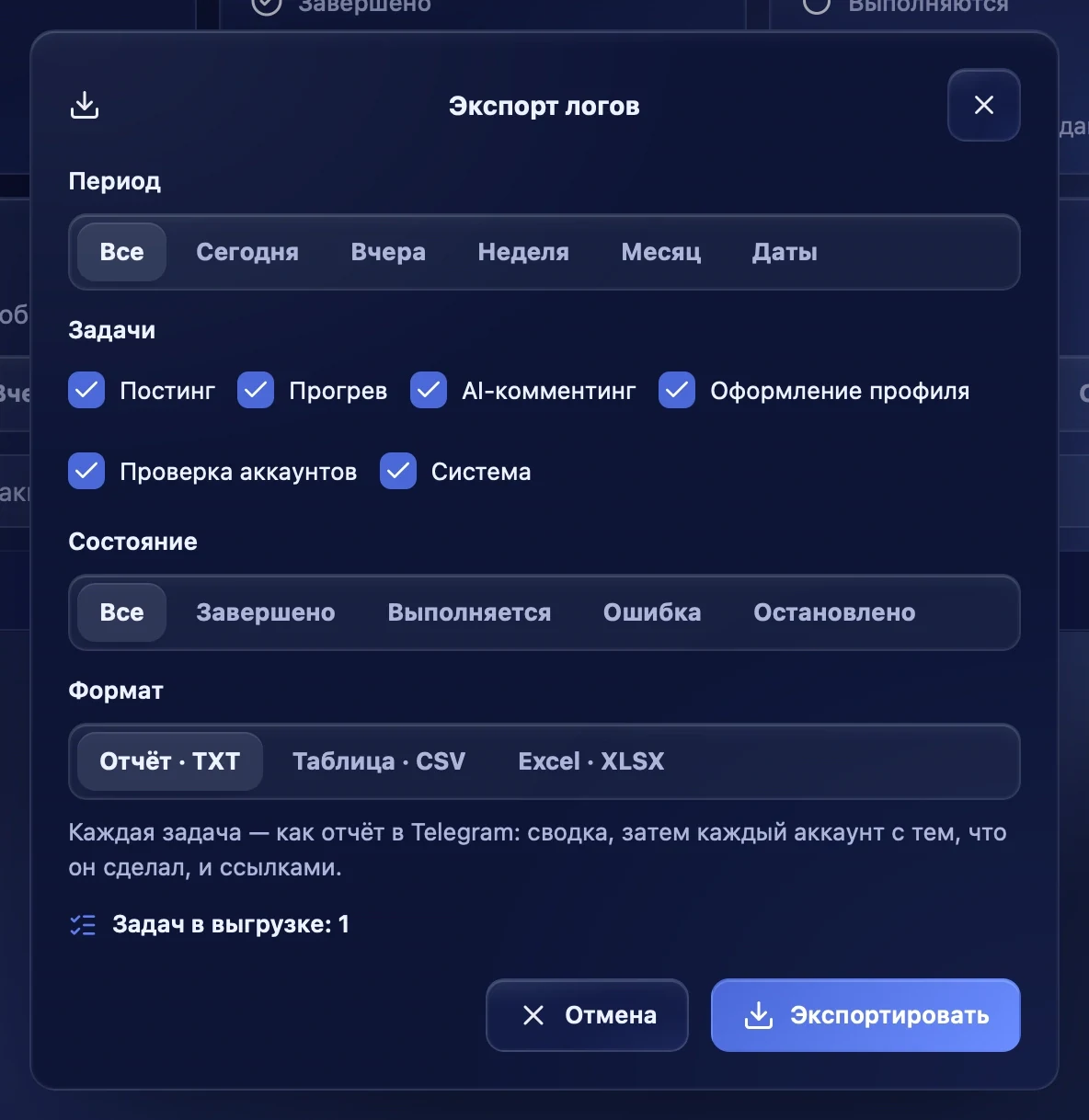Choose Остановлено state filter

834,612
